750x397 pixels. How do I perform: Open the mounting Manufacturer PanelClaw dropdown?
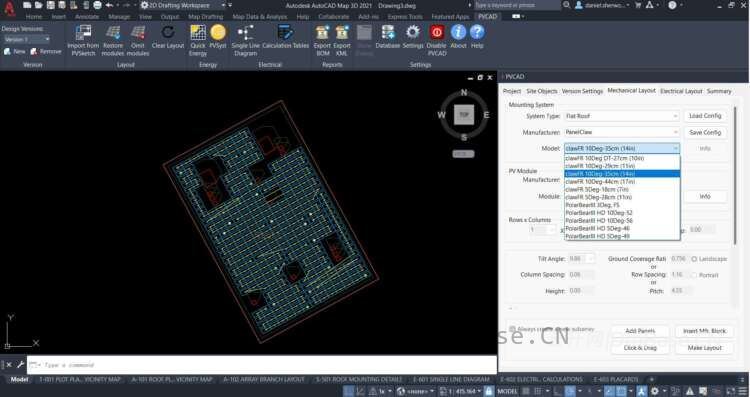622,132
